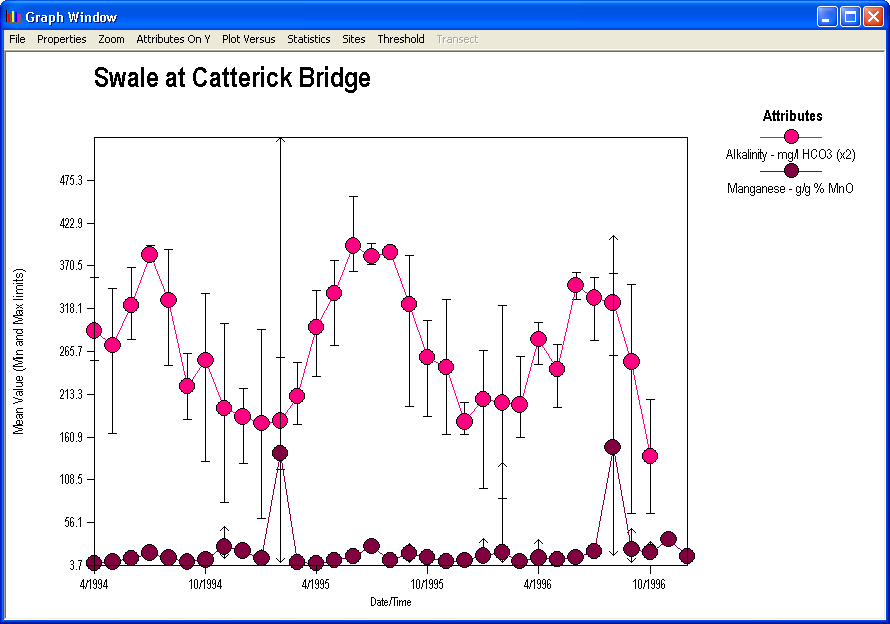Open the File menu
Screen dimensions: 890x624
17,39
